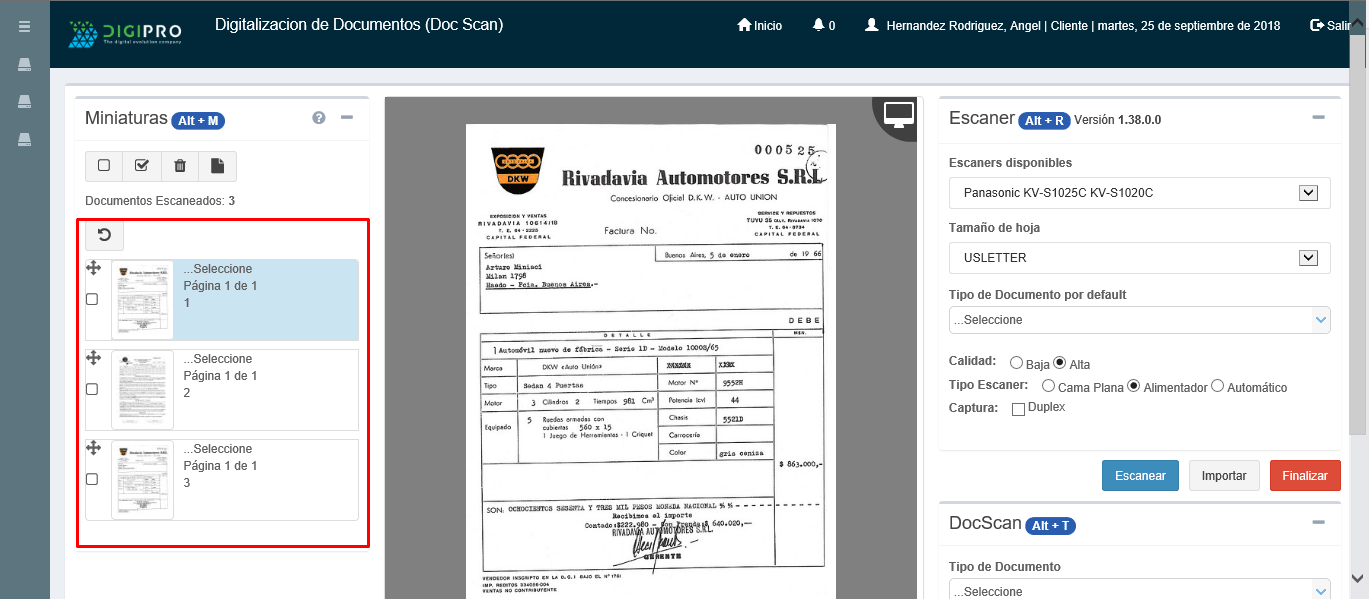Click the select-all checked box icon

click(142, 166)
